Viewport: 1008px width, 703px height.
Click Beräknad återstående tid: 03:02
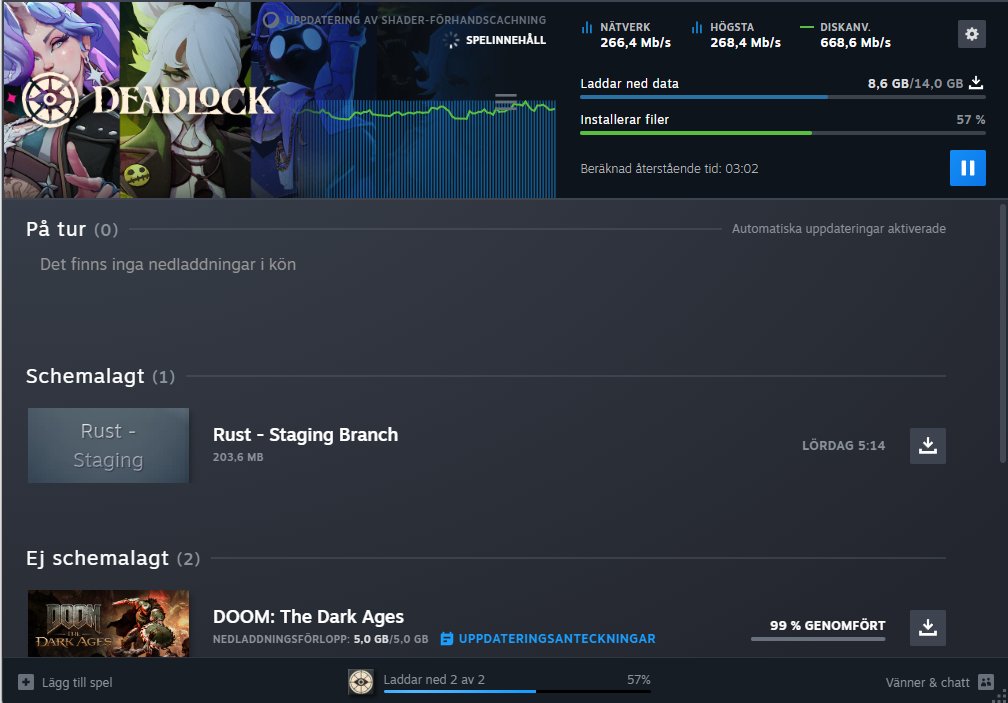click(x=669, y=168)
